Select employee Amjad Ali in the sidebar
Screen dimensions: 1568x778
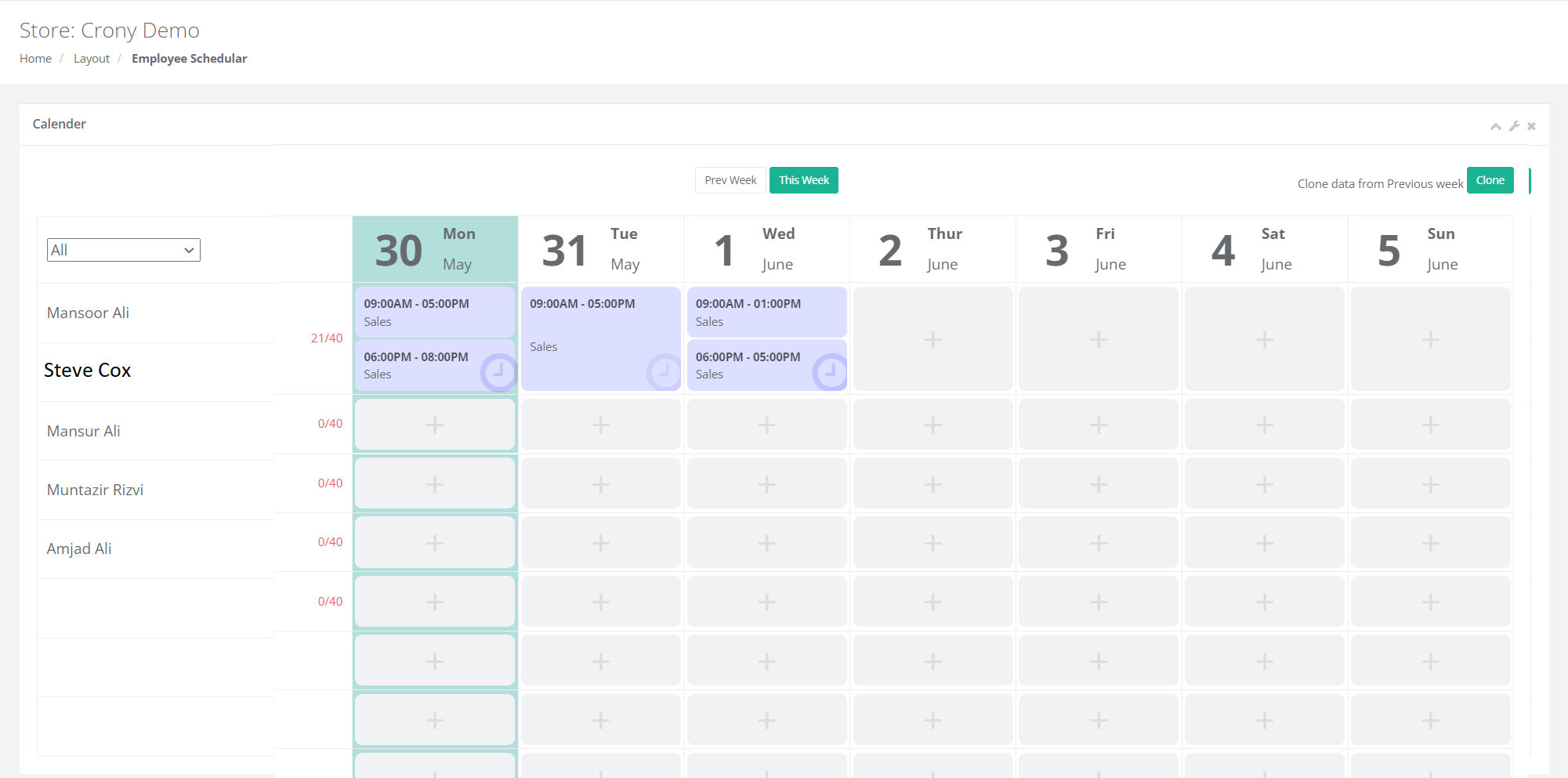point(78,548)
